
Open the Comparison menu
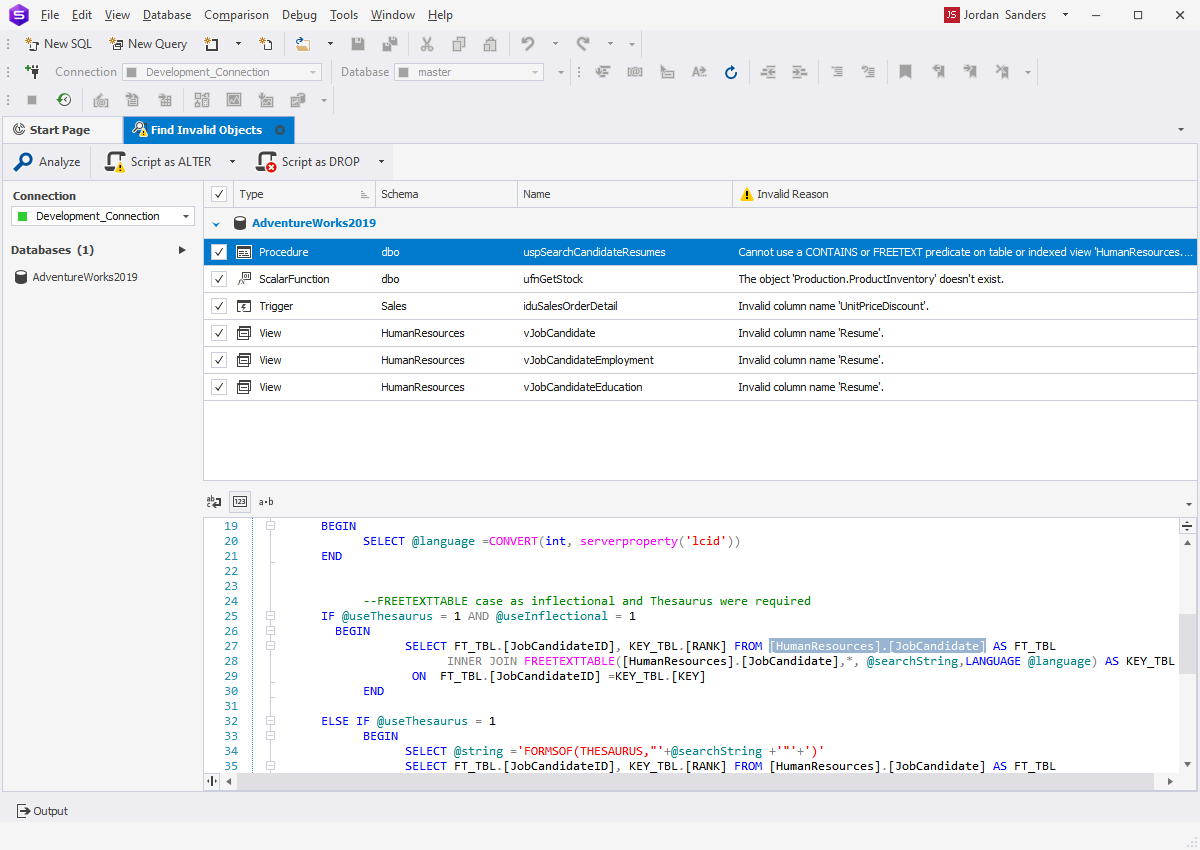point(236,15)
